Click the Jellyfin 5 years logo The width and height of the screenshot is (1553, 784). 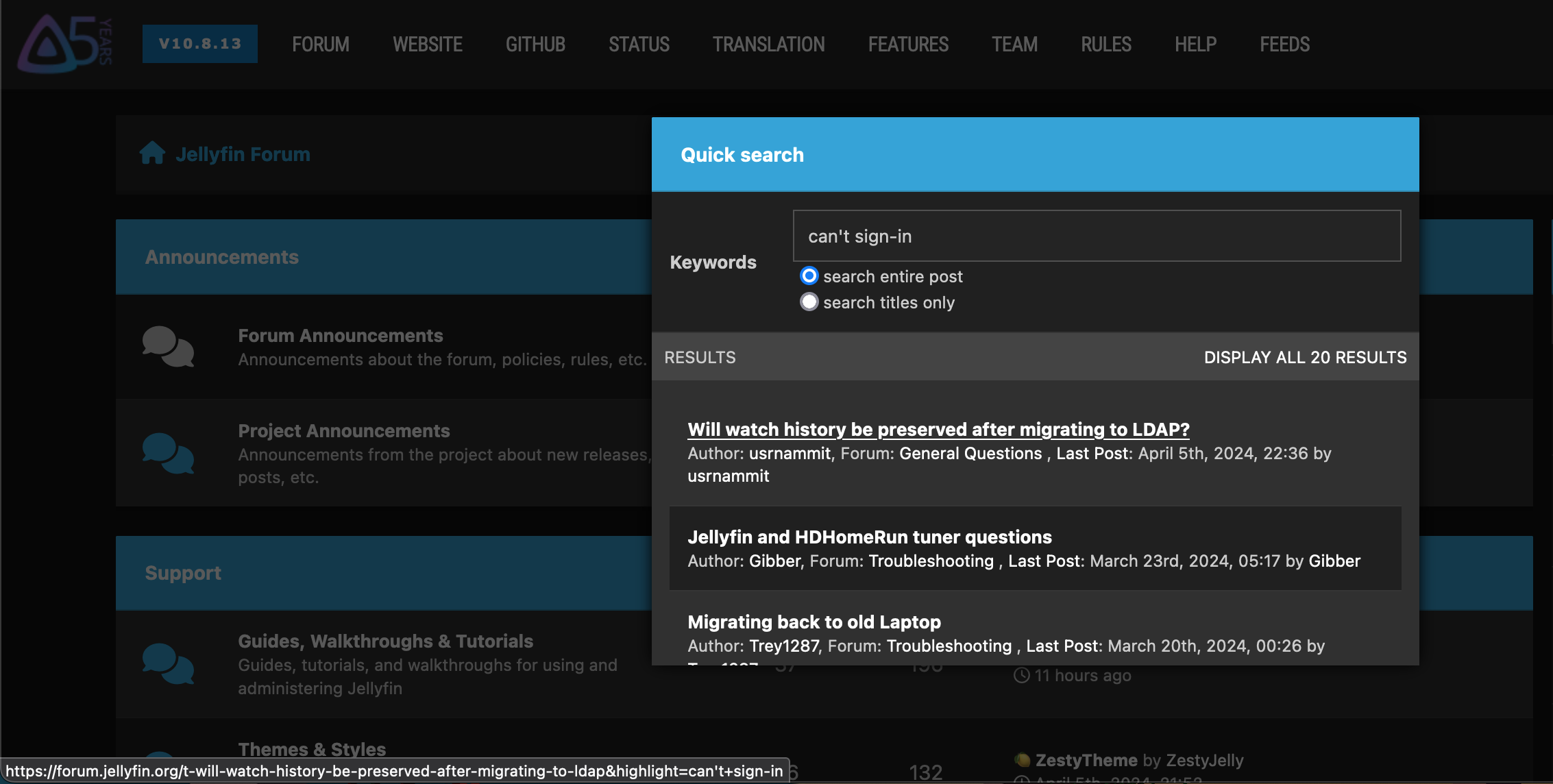point(64,43)
